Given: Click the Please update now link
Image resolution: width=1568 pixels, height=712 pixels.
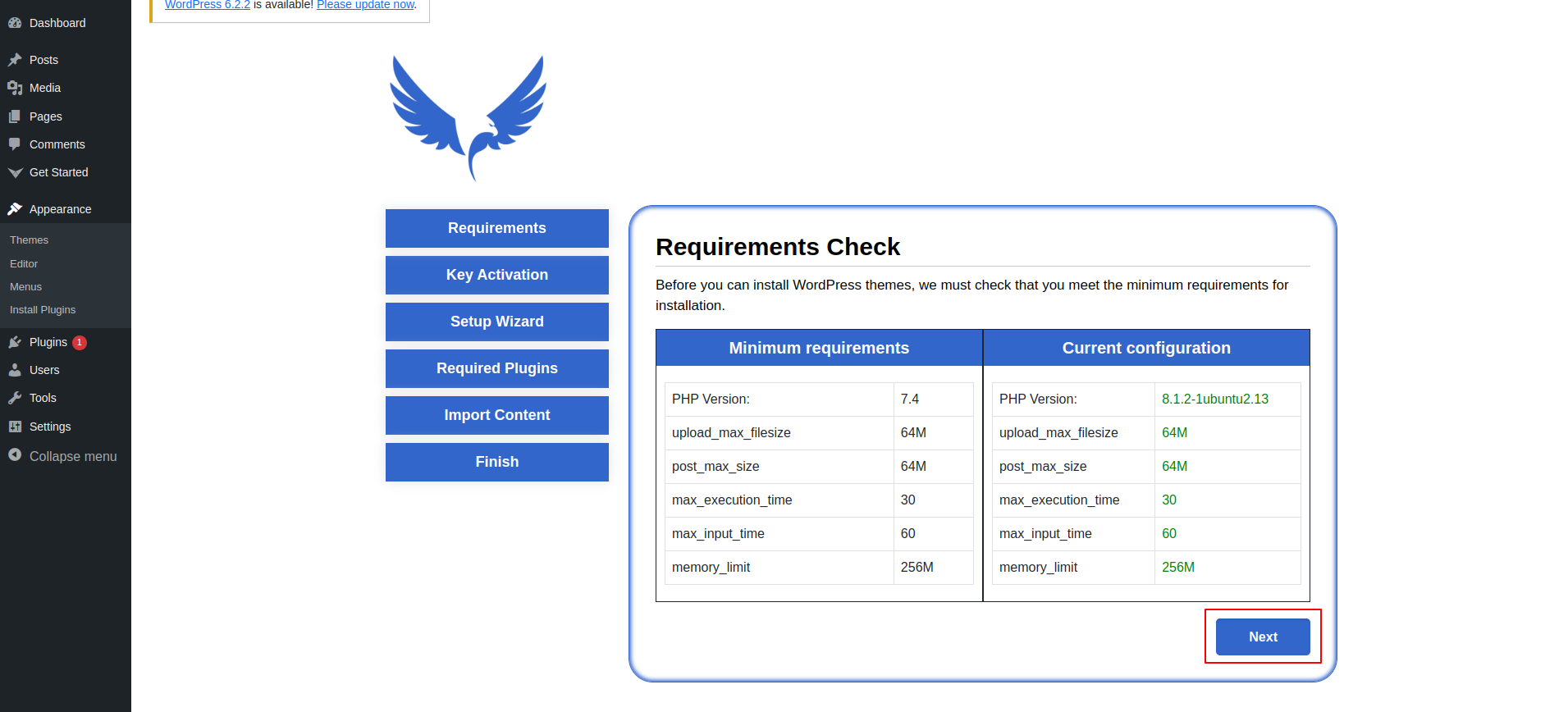Looking at the screenshot, I should tap(366, 5).
